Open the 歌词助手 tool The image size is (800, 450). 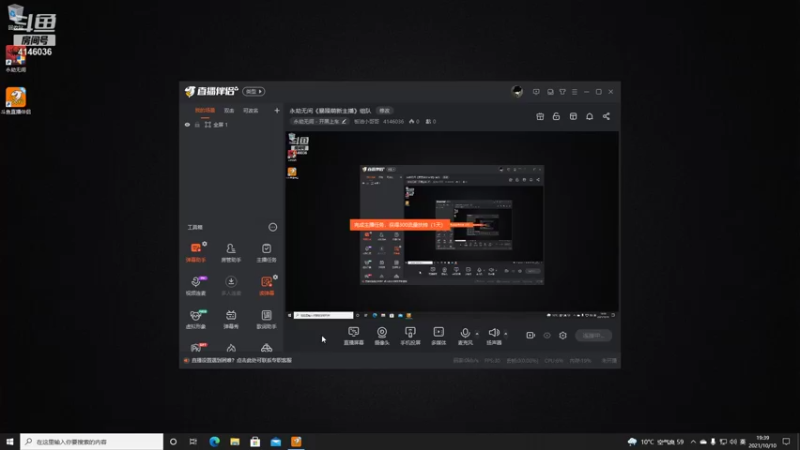[266, 318]
